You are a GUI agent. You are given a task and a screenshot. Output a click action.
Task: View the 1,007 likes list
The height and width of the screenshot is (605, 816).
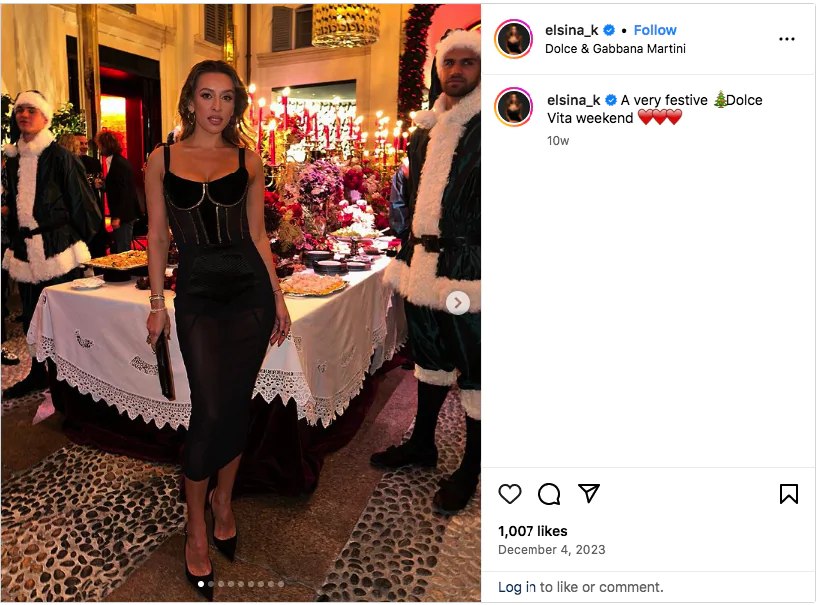pyautogui.click(x=532, y=531)
